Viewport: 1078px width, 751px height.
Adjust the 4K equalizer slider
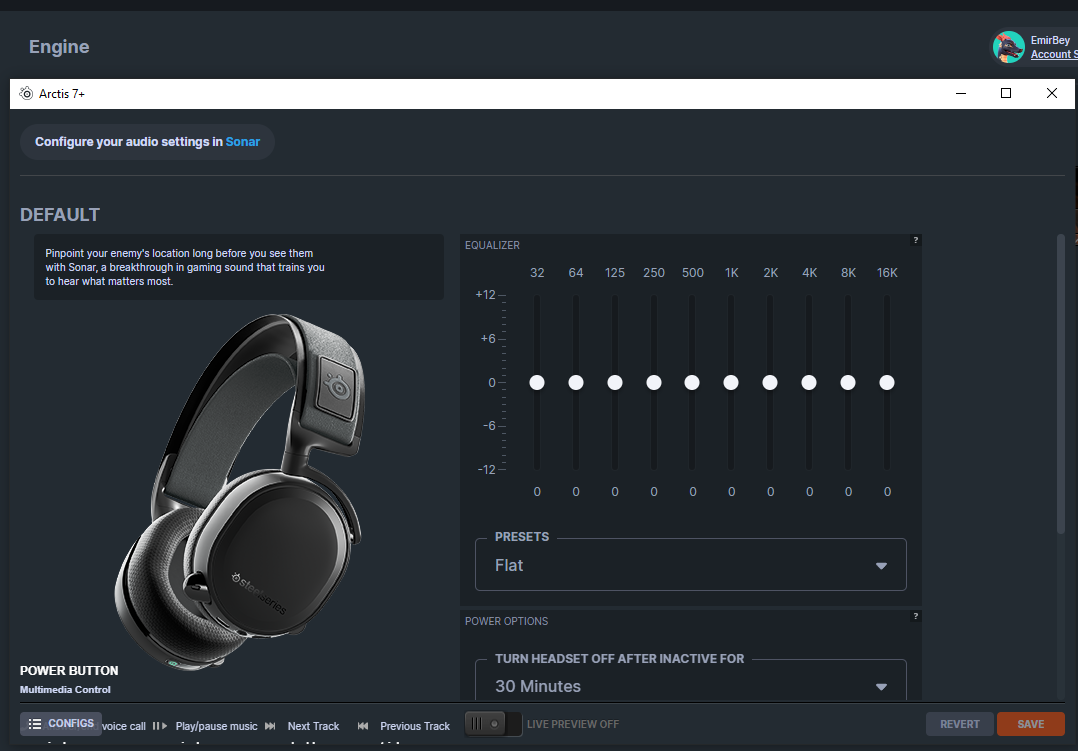[809, 382]
